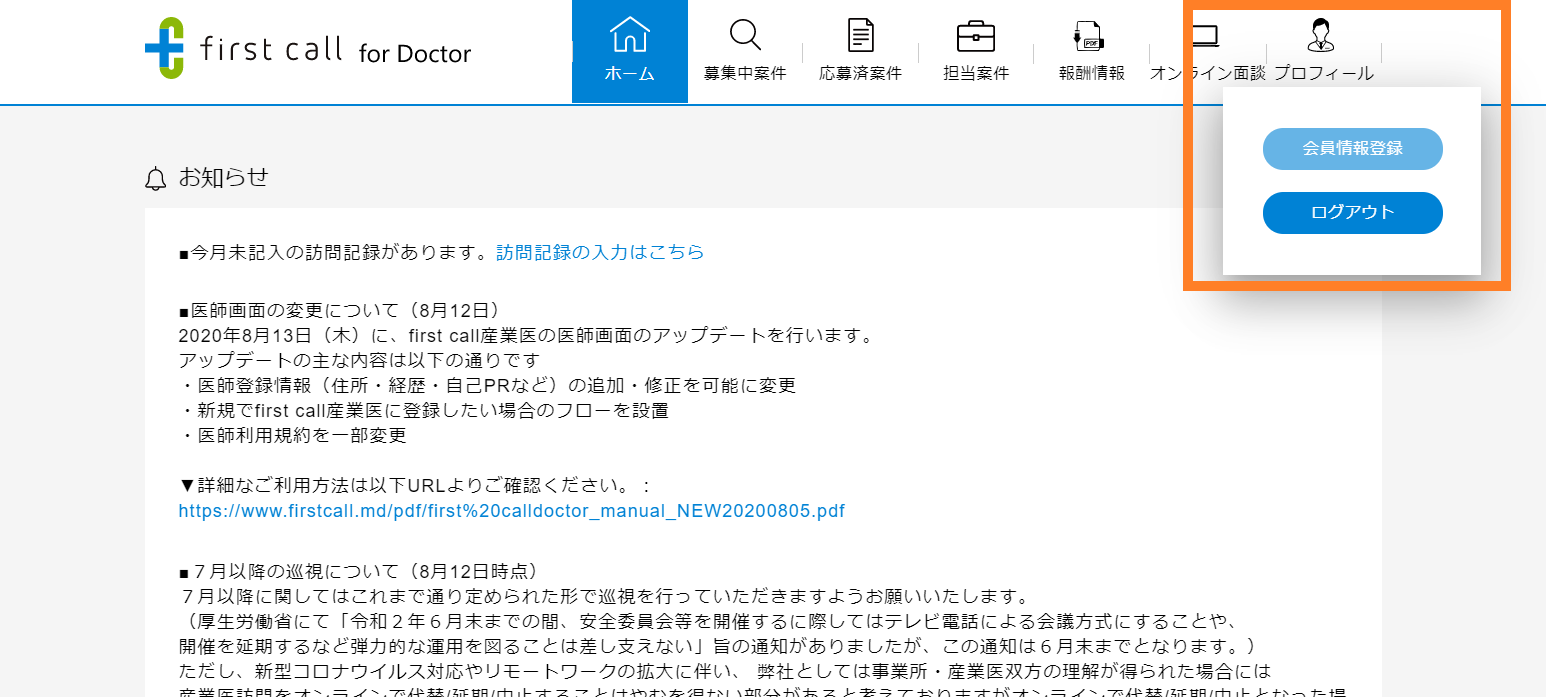Click the first call for Doctor logo
This screenshot has width=1546, height=697.
[x=307, y=46]
